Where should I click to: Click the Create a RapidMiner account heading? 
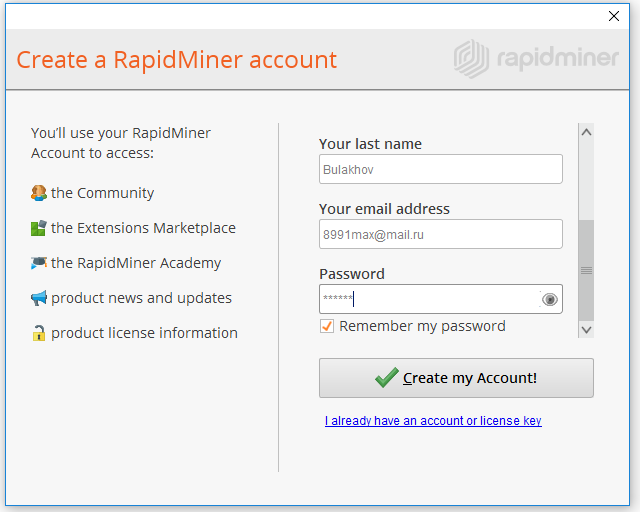[177, 60]
